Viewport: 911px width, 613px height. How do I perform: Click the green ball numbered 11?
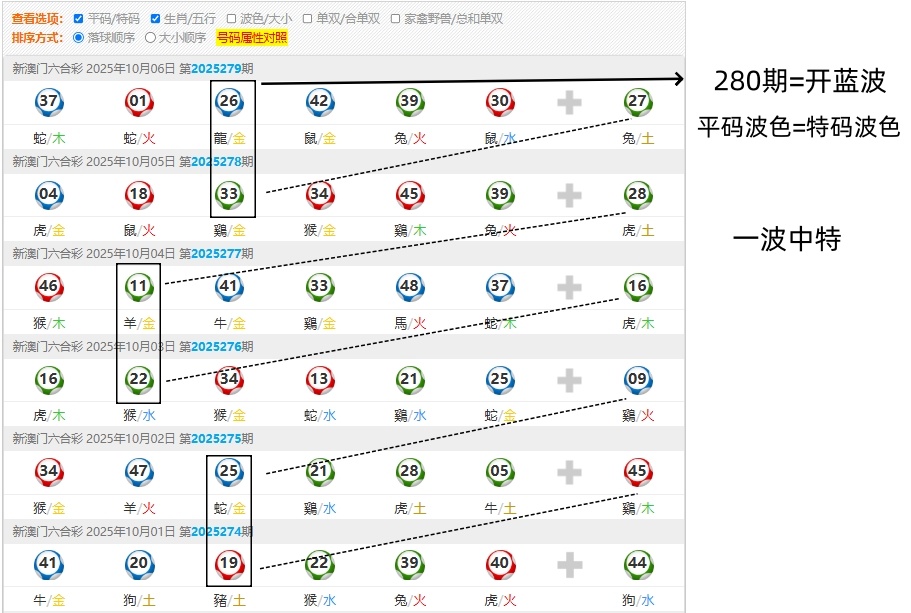[139, 287]
